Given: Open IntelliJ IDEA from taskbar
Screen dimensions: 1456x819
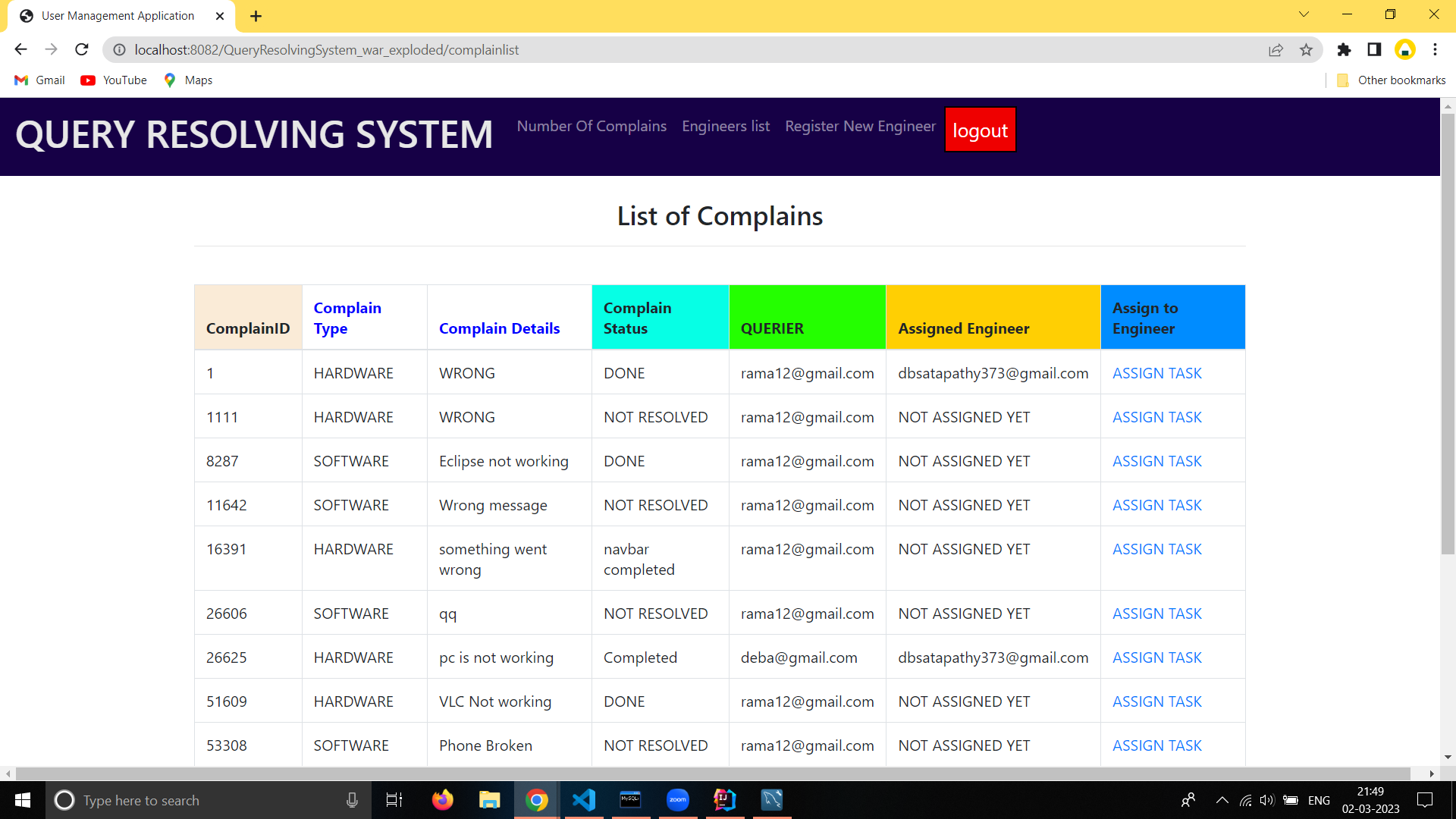Looking at the screenshot, I should (x=724, y=800).
